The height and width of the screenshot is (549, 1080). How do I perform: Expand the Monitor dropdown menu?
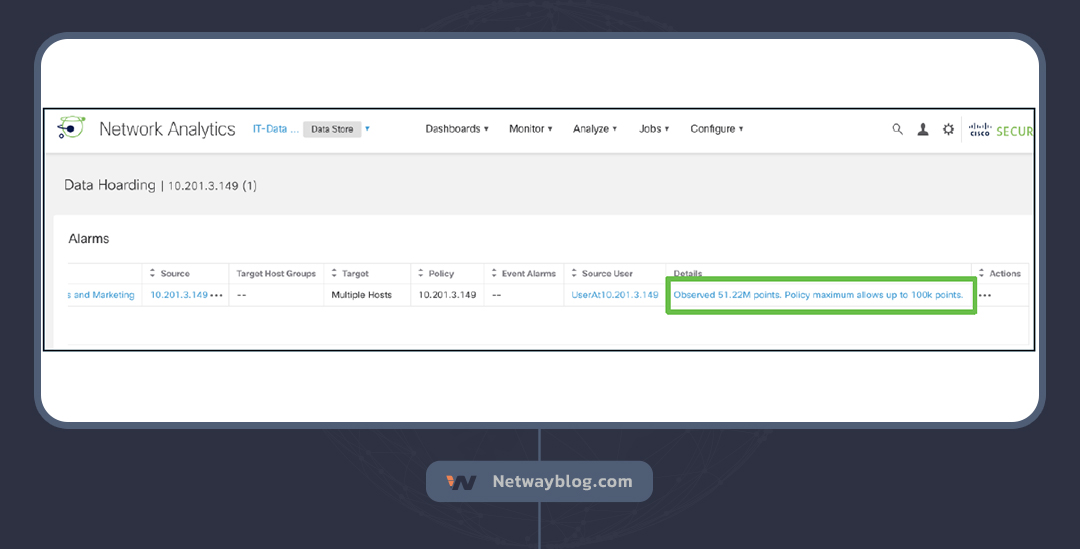(x=530, y=129)
